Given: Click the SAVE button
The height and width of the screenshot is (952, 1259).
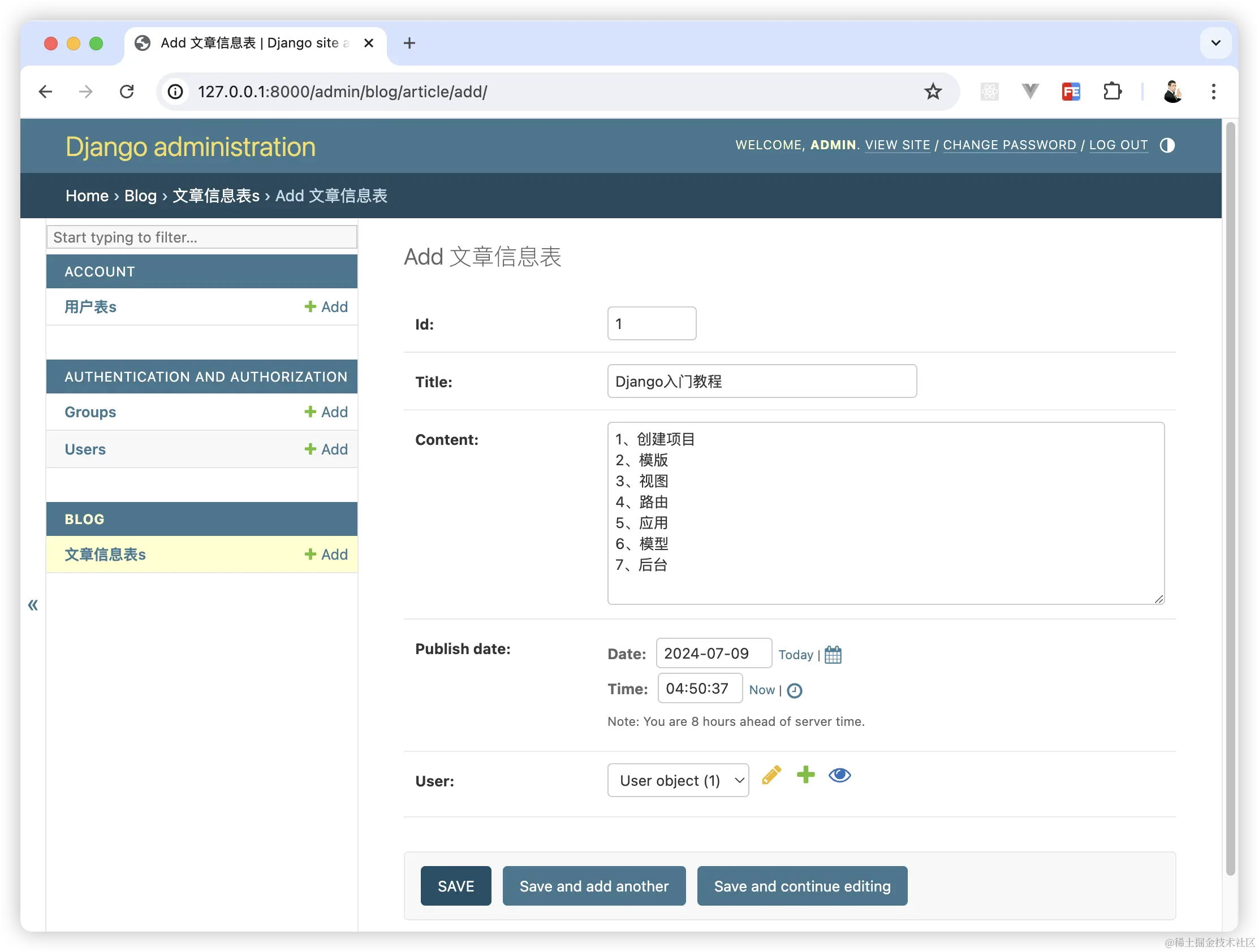Looking at the screenshot, I should pyautogui.click(x=455, y=886).
